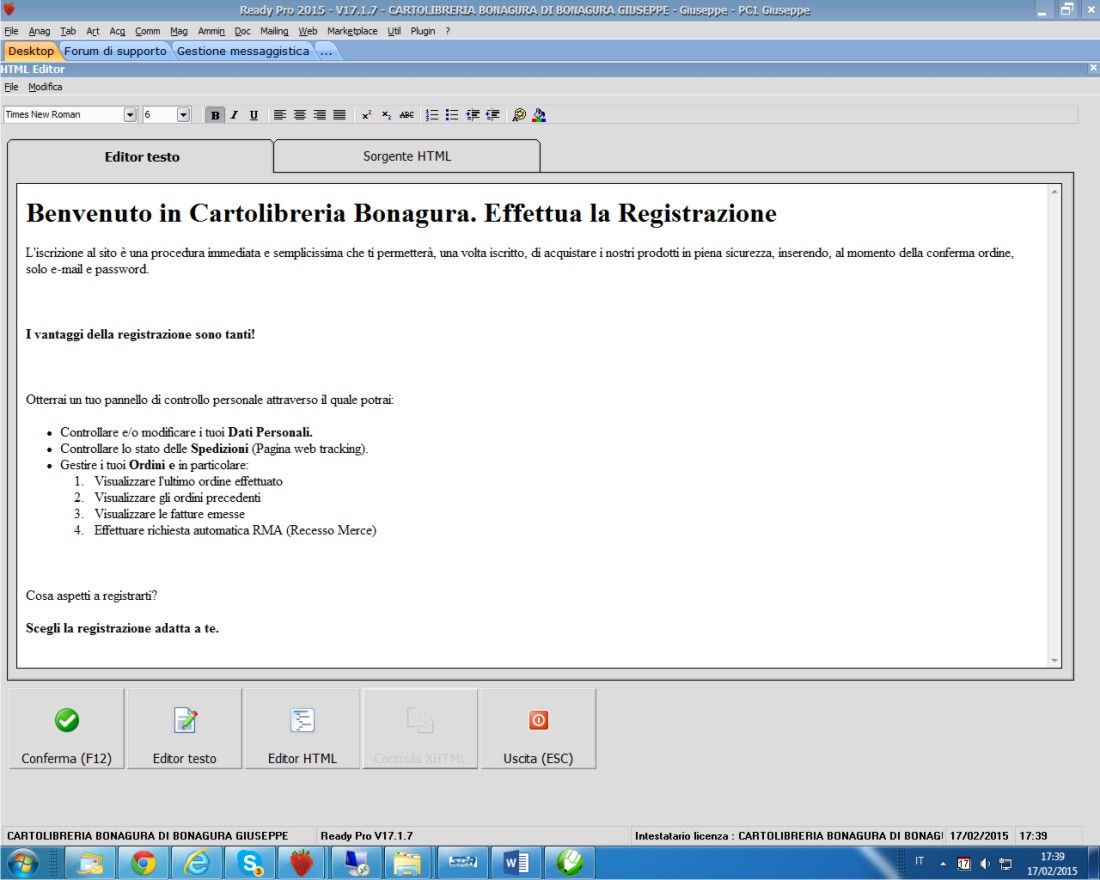Image resolution: width=1100 pixels, height=880 pixels.
Task: Switch to the Desktop tab
Action: pos(31,51)
